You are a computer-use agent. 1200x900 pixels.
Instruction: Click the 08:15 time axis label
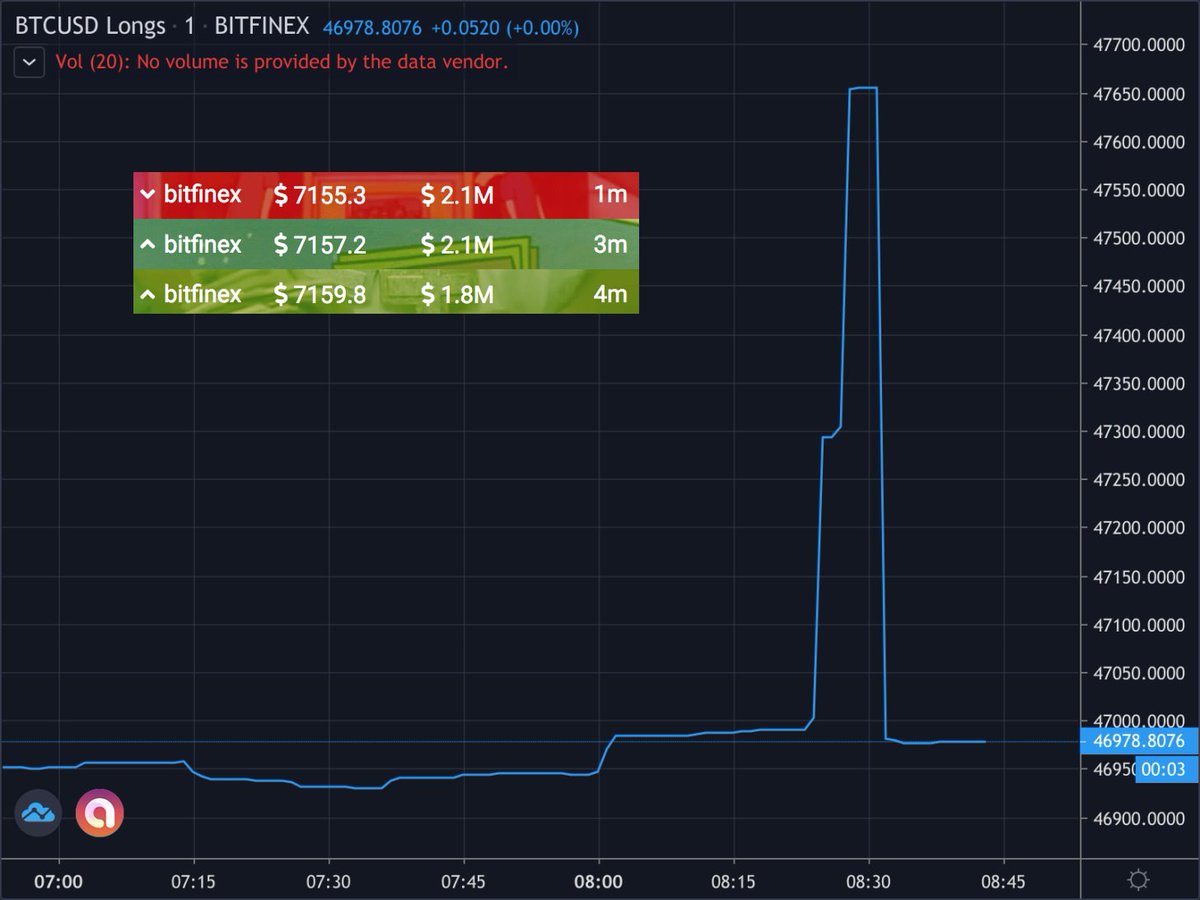[734, 882]
